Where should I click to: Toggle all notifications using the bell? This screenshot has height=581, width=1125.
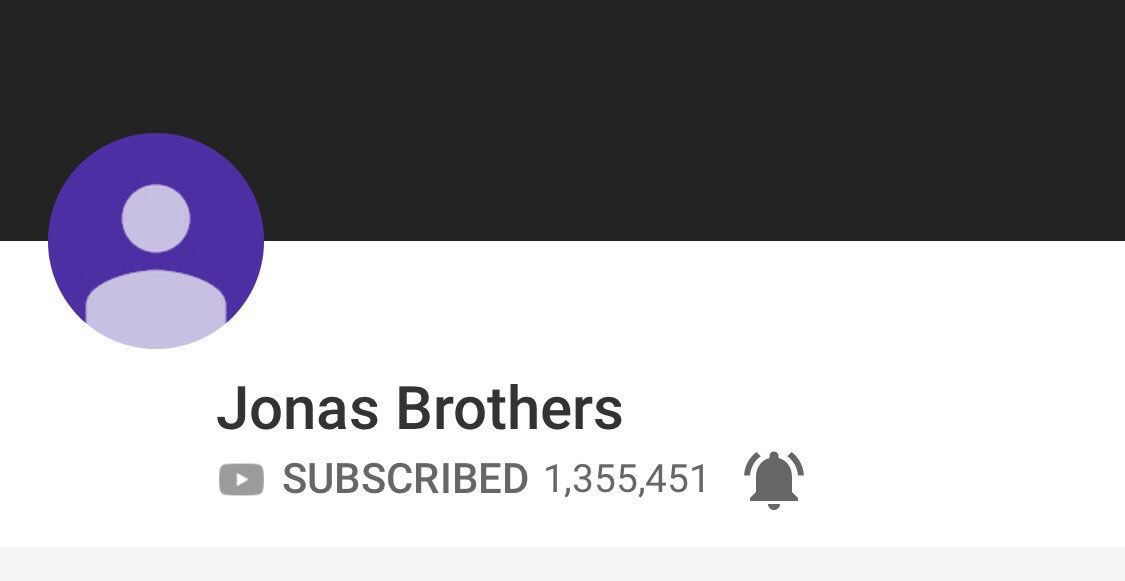pos(773,480)
